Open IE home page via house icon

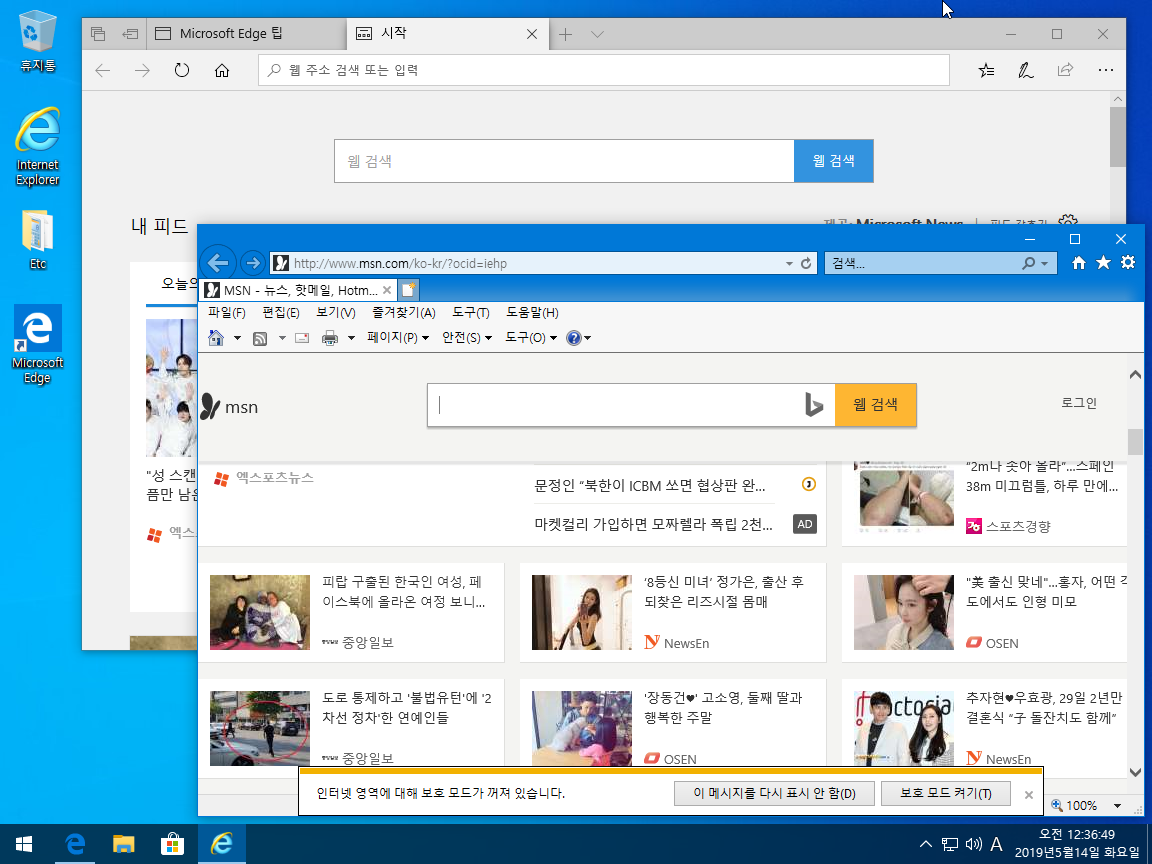[1079, 262]
